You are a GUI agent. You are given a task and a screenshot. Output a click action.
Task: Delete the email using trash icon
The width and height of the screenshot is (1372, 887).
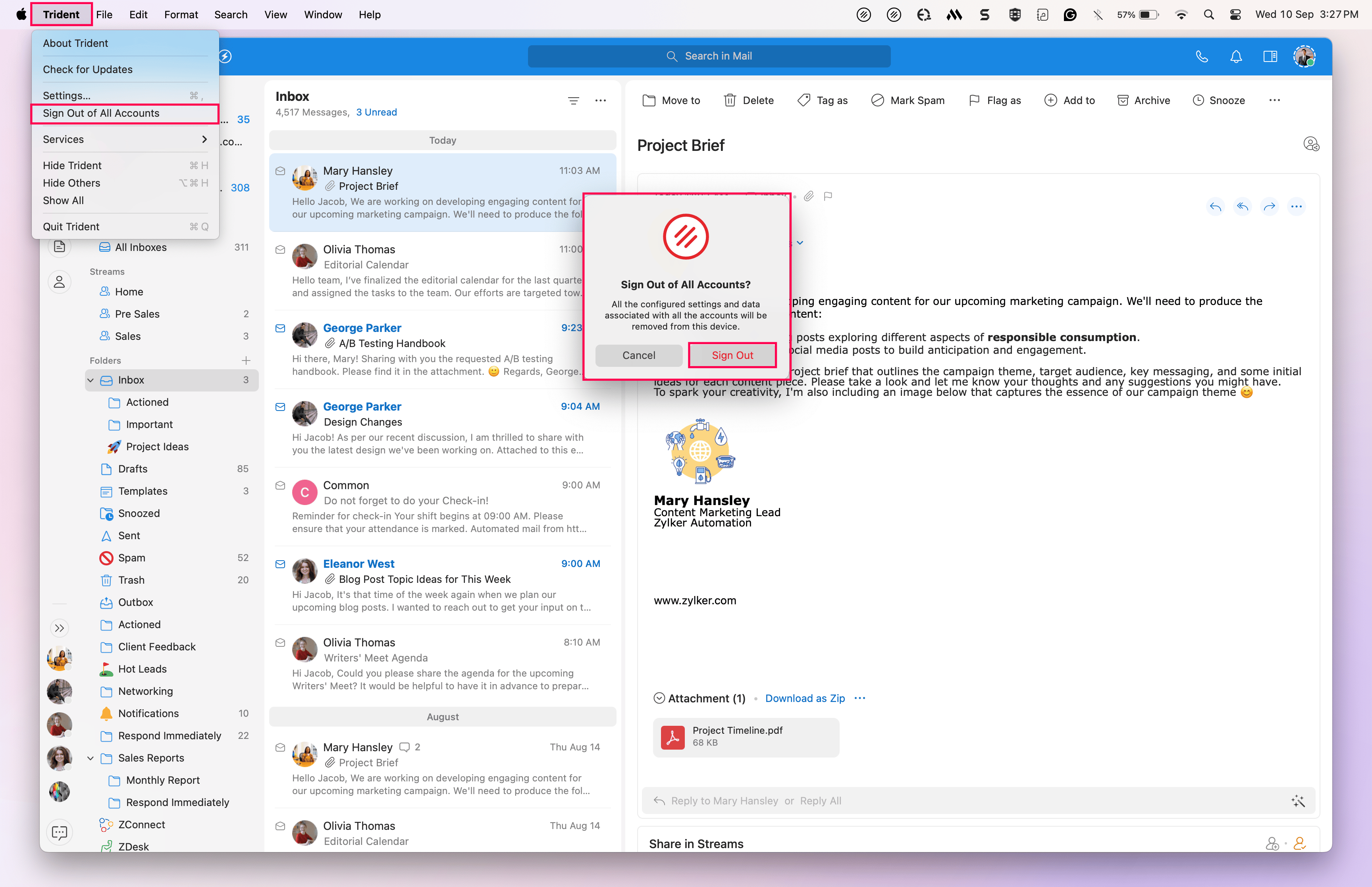click(x=729, y=100)
